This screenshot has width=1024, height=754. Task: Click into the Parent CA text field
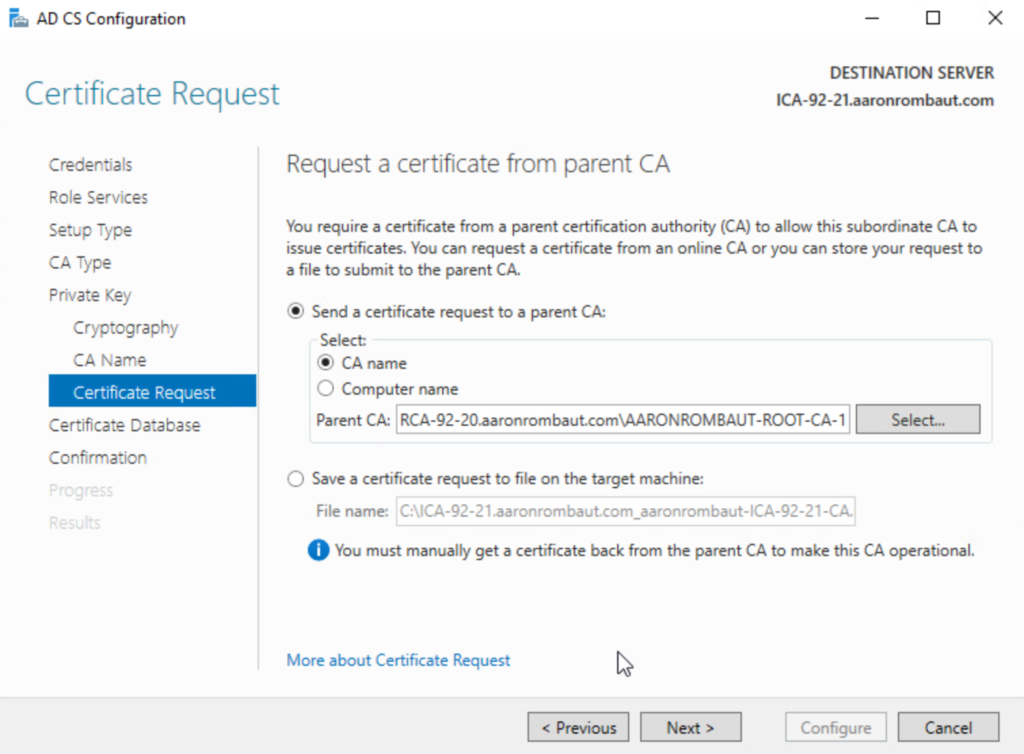tap(623, 421)
